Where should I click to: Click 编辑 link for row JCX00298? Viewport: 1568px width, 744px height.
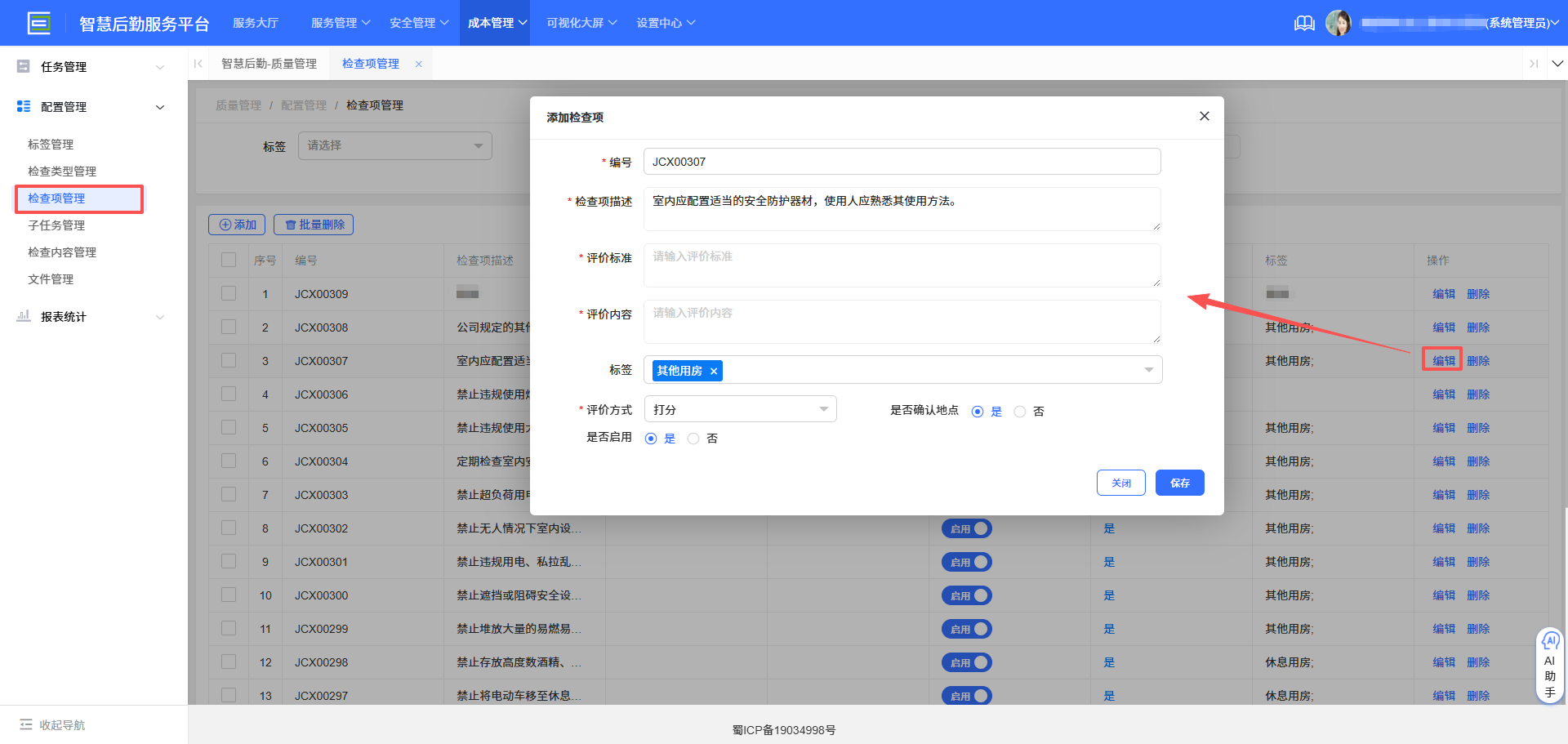pos(1442,662)
